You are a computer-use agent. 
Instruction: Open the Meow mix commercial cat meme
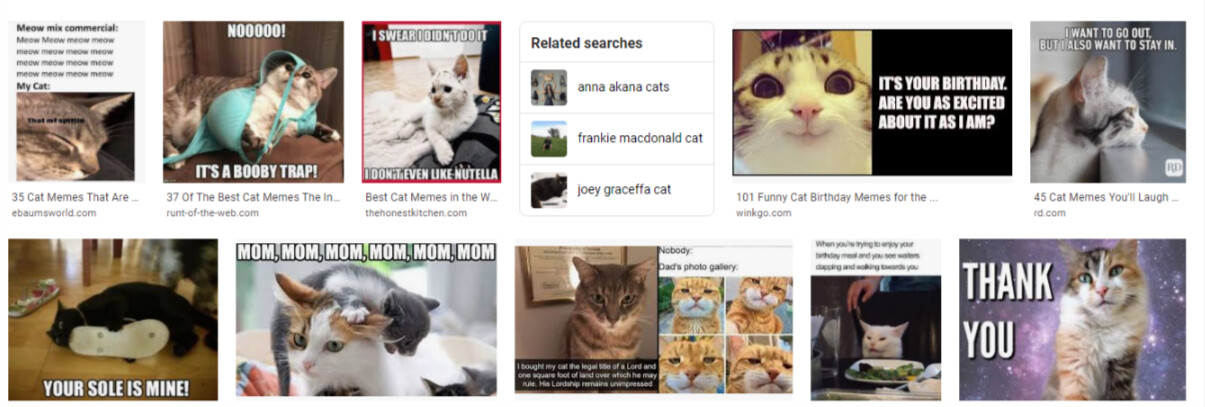75,102
